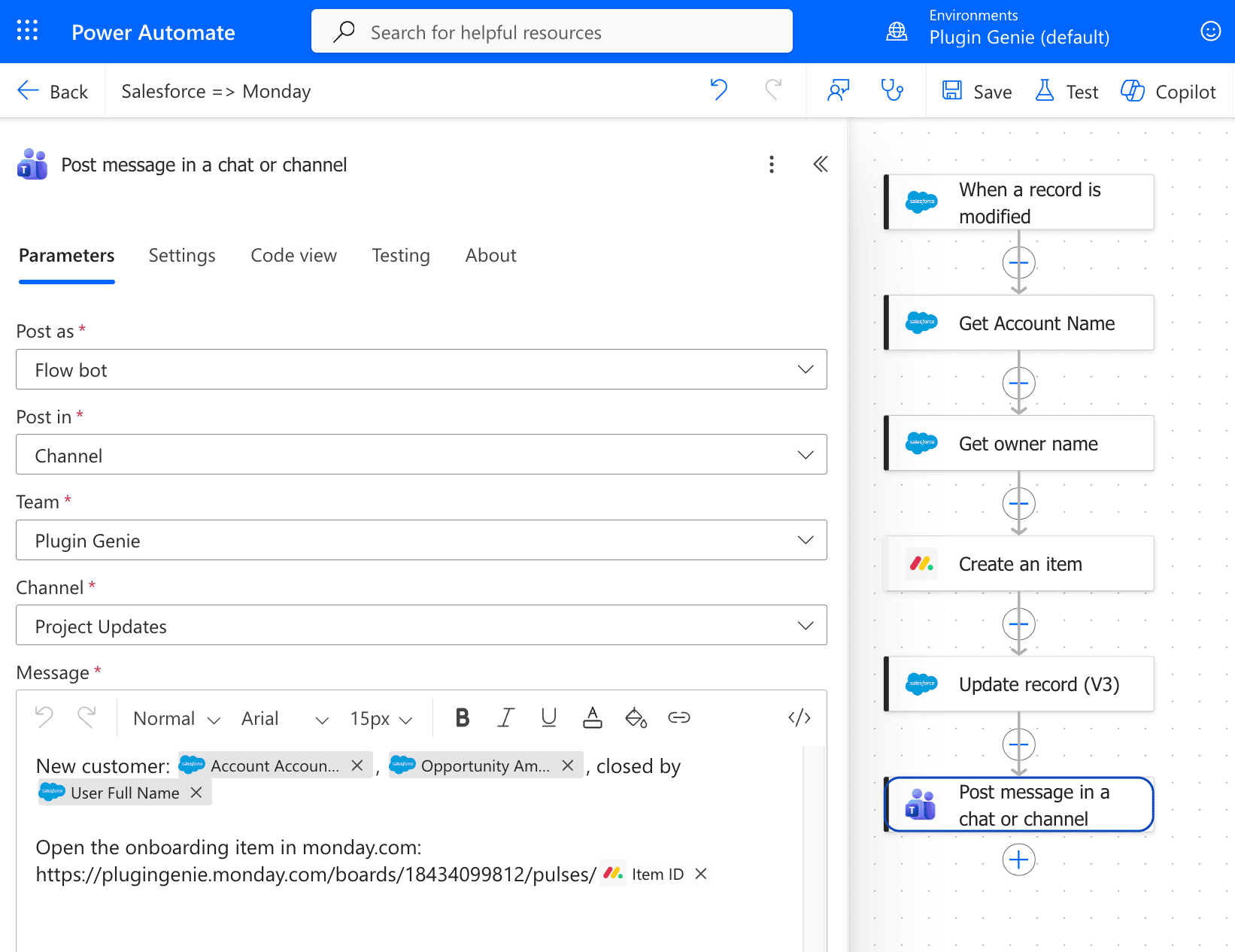Image resolution: width=1235 pixels, height=952 pixels.
Task: Select the When a record is modified trigger
Action: tap(1019, 202)
